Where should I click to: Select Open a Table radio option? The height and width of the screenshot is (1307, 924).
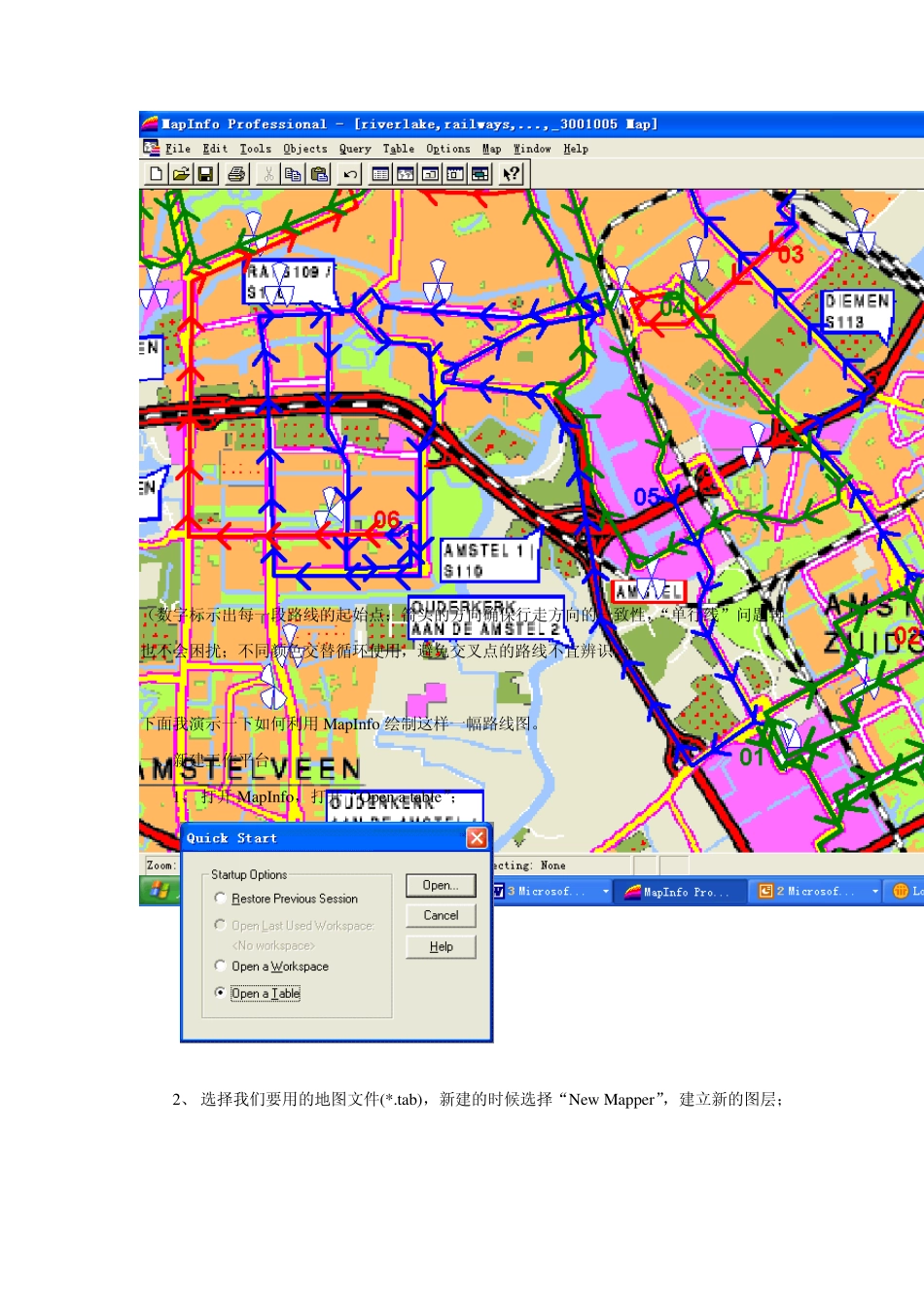coord(220,993)
